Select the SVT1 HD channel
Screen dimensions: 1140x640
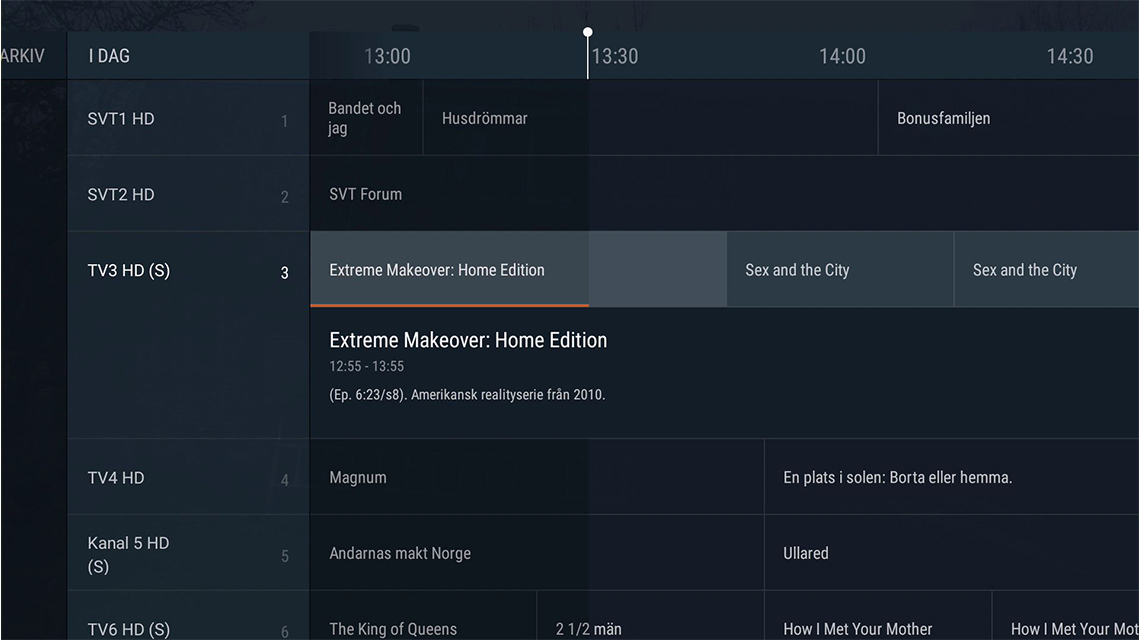point(188,119)
